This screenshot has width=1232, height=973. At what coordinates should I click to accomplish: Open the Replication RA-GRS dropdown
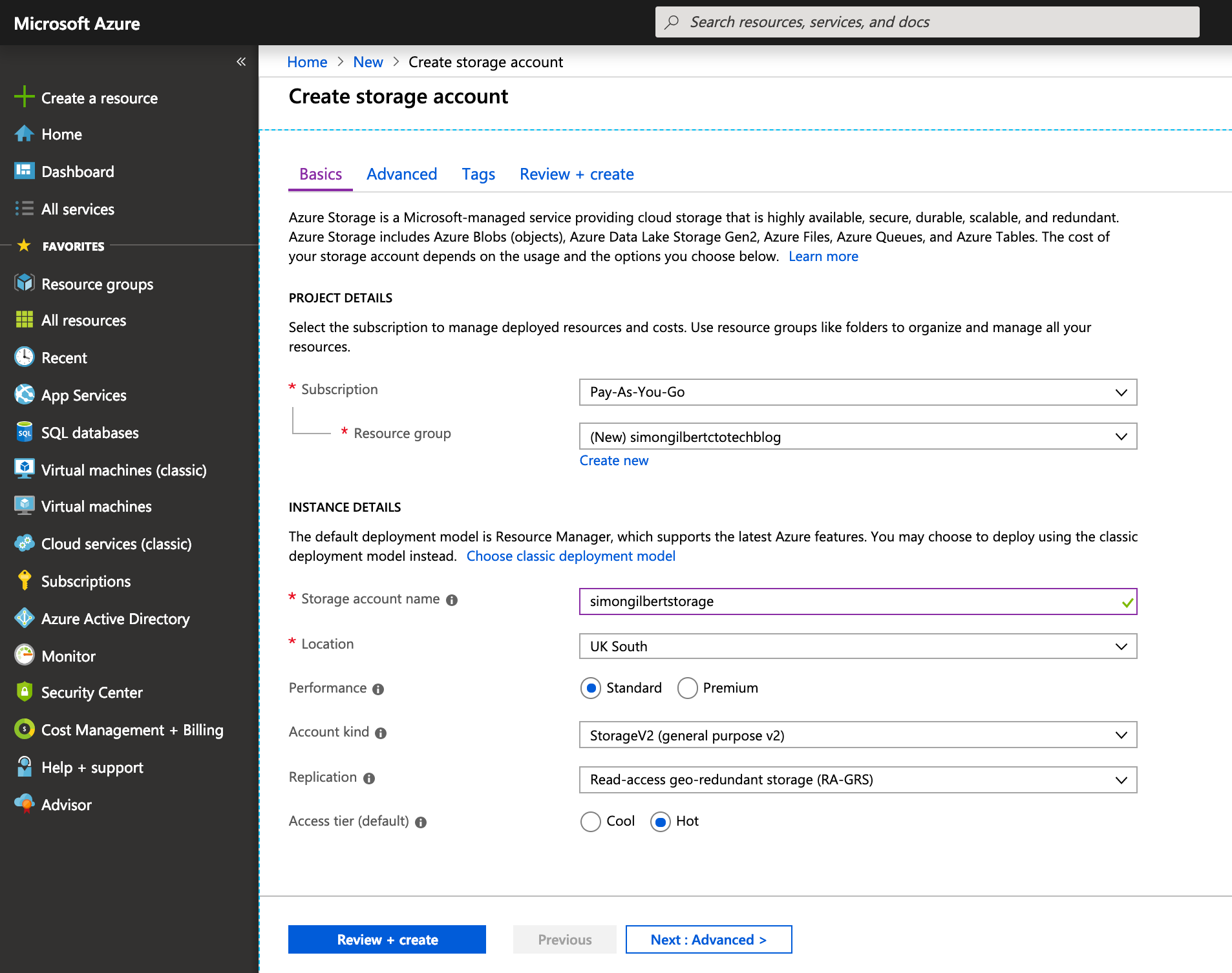click(858, 780)
